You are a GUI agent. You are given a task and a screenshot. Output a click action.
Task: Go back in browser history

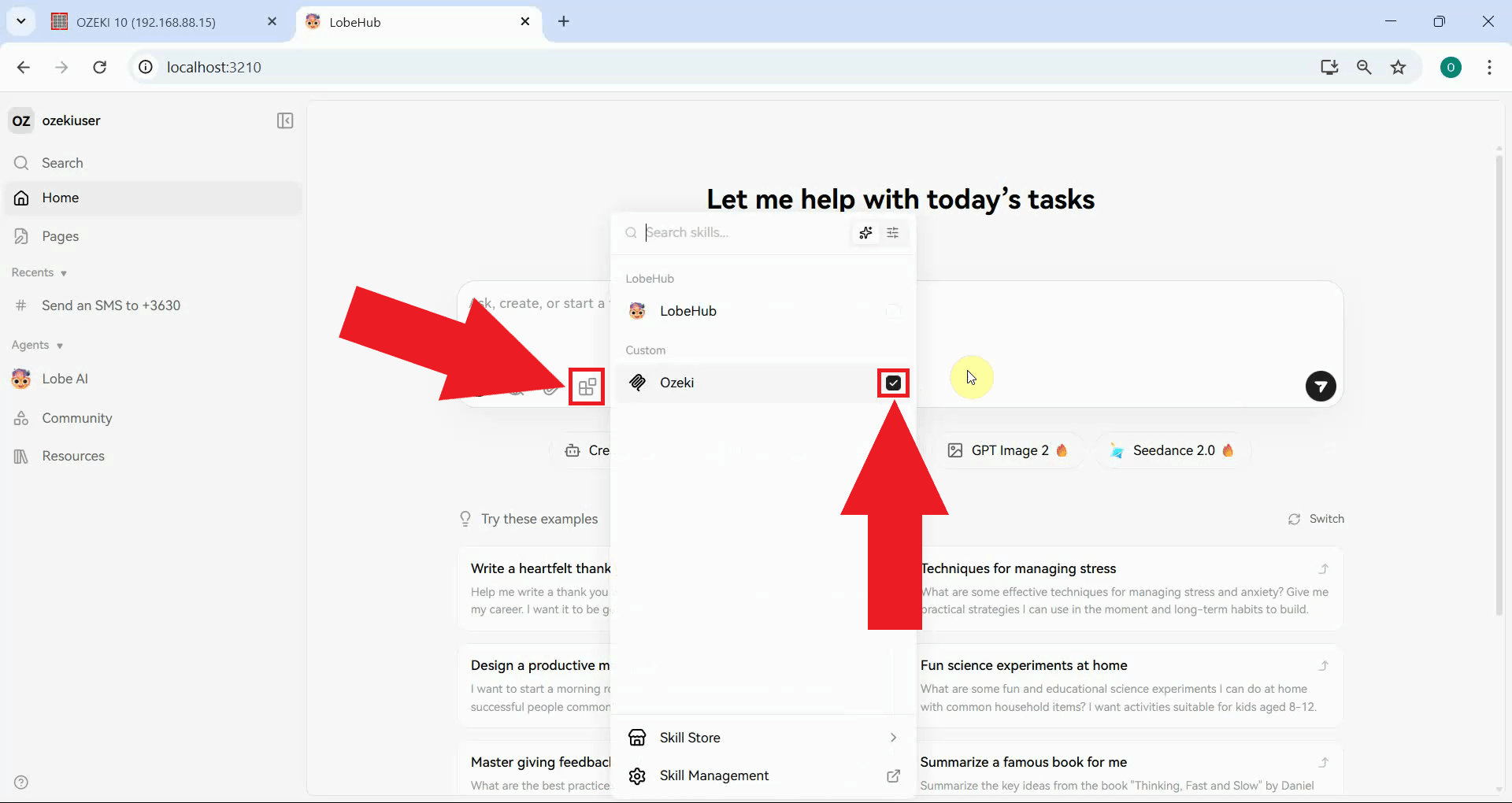(23, 67)
